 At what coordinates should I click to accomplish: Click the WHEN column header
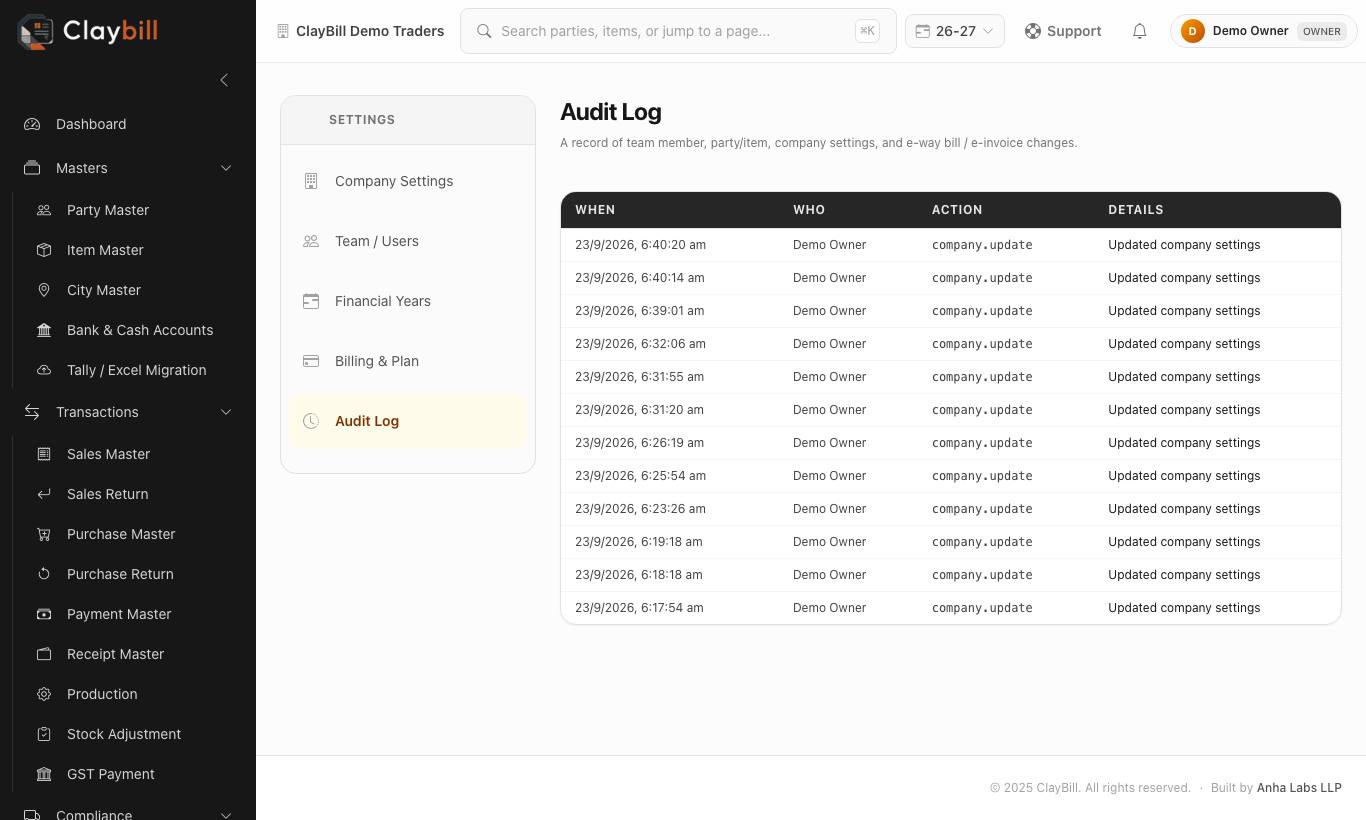point(595,210)
